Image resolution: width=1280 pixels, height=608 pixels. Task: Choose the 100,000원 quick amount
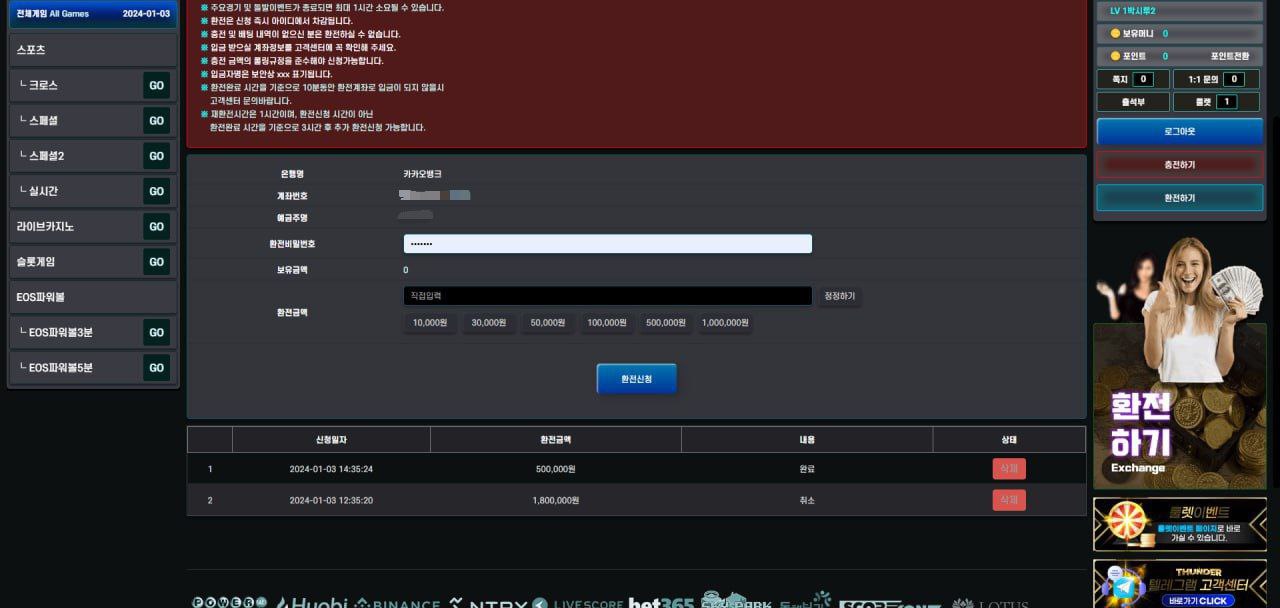pyautogui.click(x=607, y=323)
